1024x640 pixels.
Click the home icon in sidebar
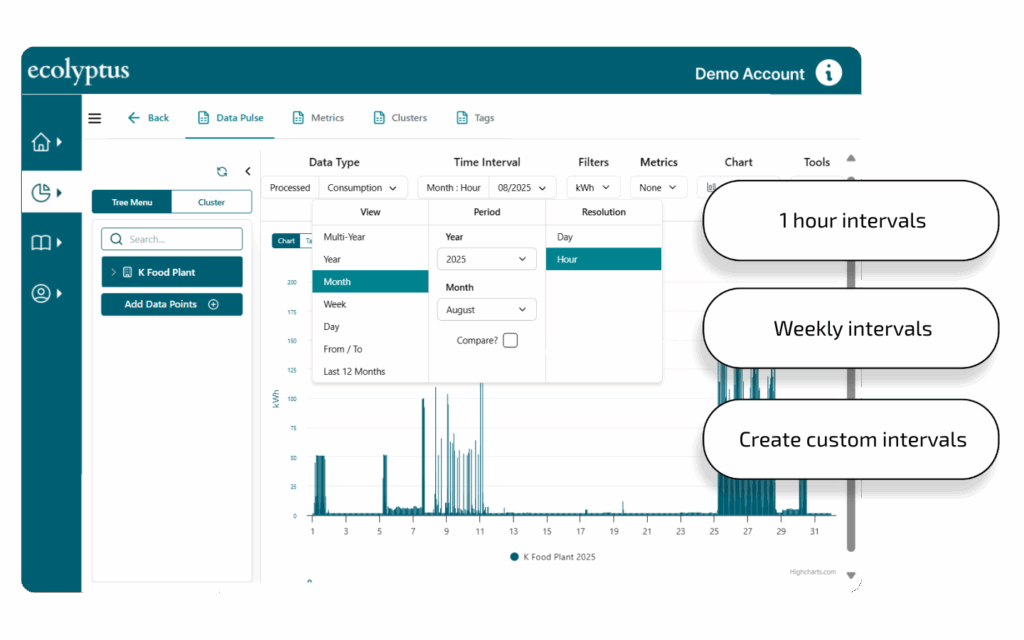(x=42, y=142)
